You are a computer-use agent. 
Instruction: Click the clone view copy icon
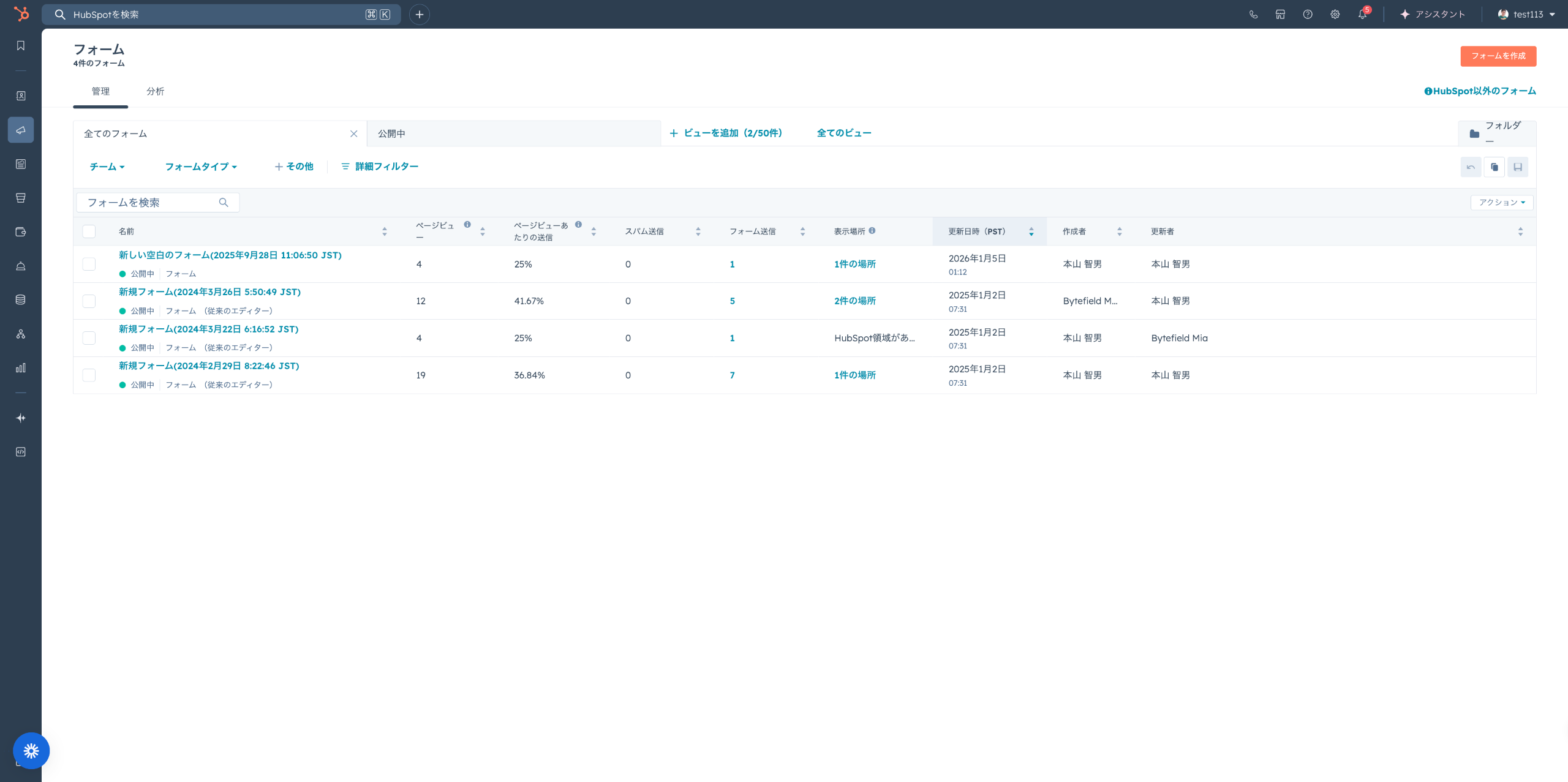(x=1494, y=167)
